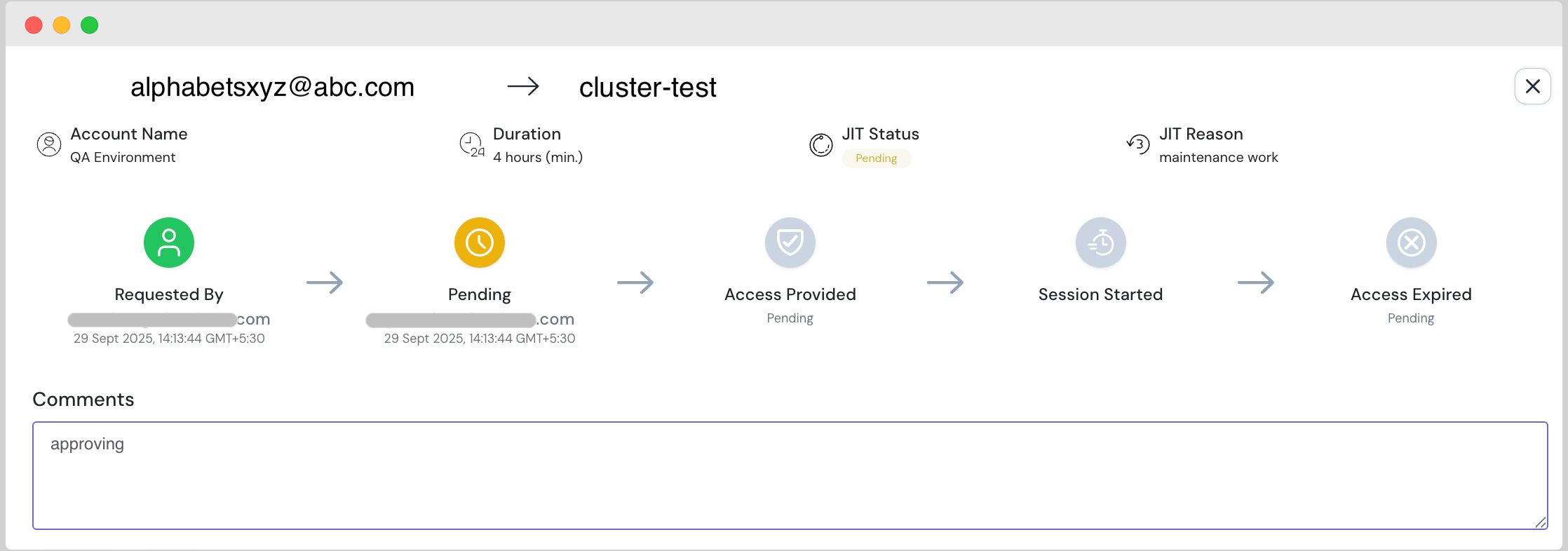
Task: Click the JIT Status circular icon
Action: point(821,145)
